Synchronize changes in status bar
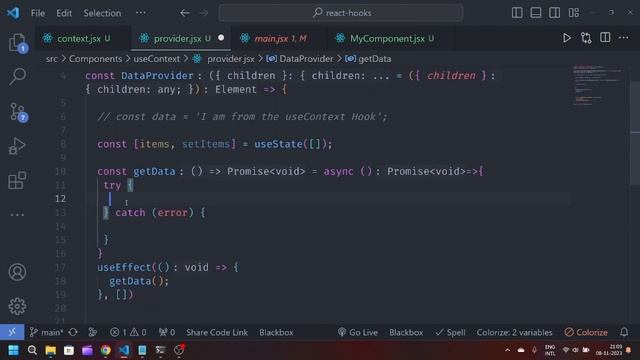640x360 pixels. tap(73, 332)
